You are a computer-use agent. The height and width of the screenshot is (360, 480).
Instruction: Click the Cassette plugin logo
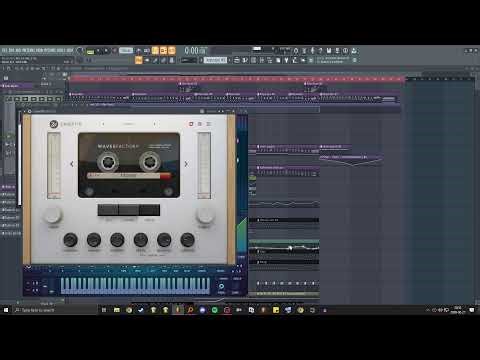[54, 124]
